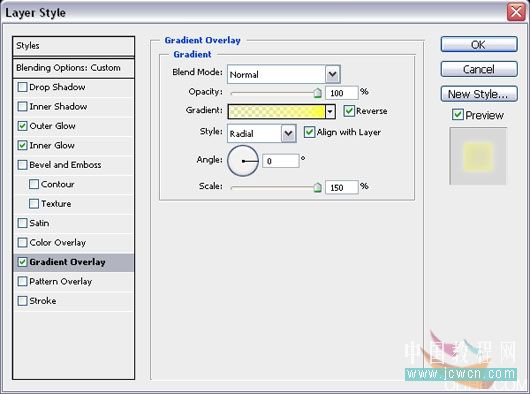Enable the Pattern Overlay checkbox
Viewport: 530px width, 394px height.
pyautogui.click(x=22, y=281)
